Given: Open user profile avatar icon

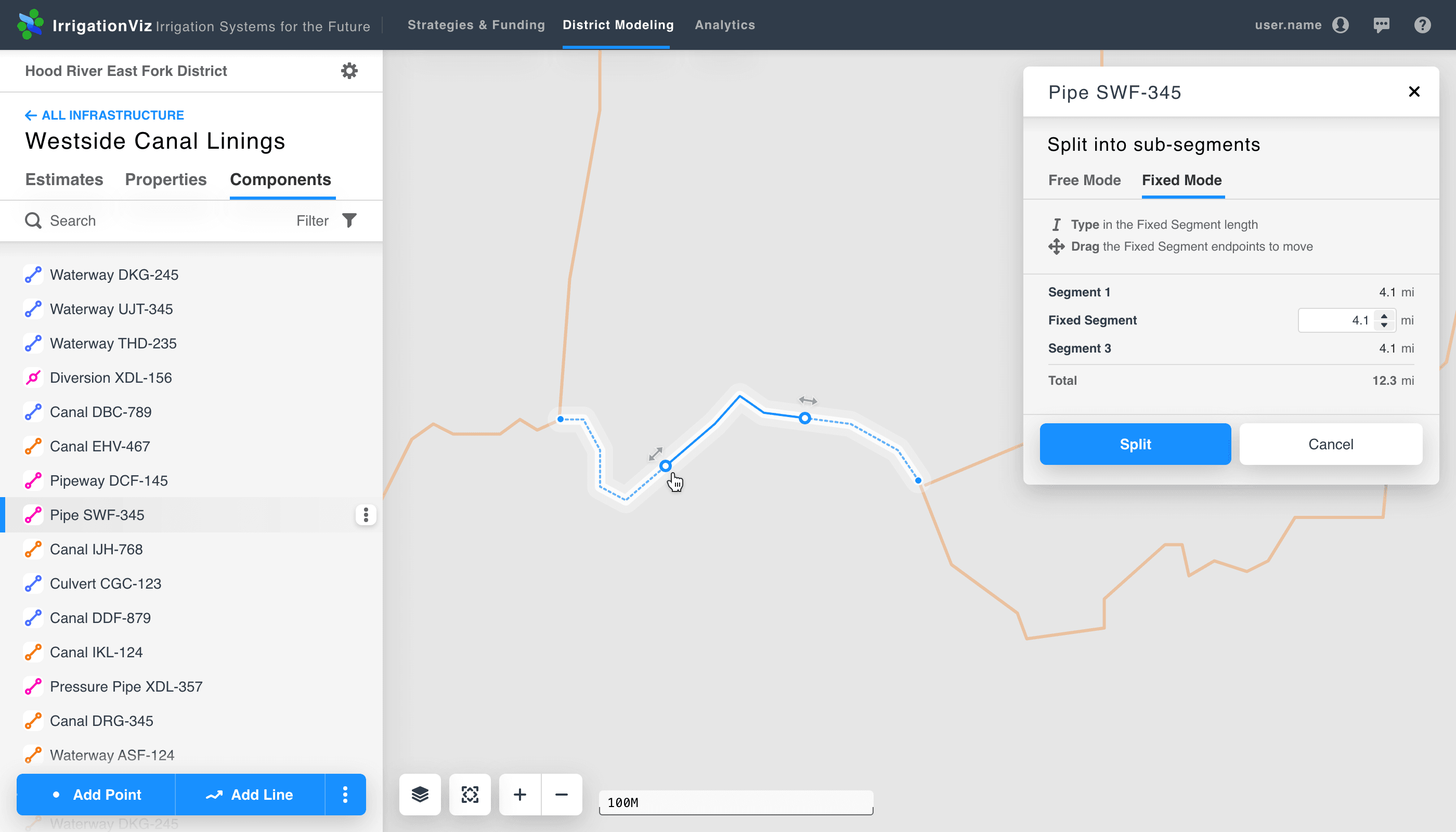Looking at the screenshot, I should (x=1341, y=24).
